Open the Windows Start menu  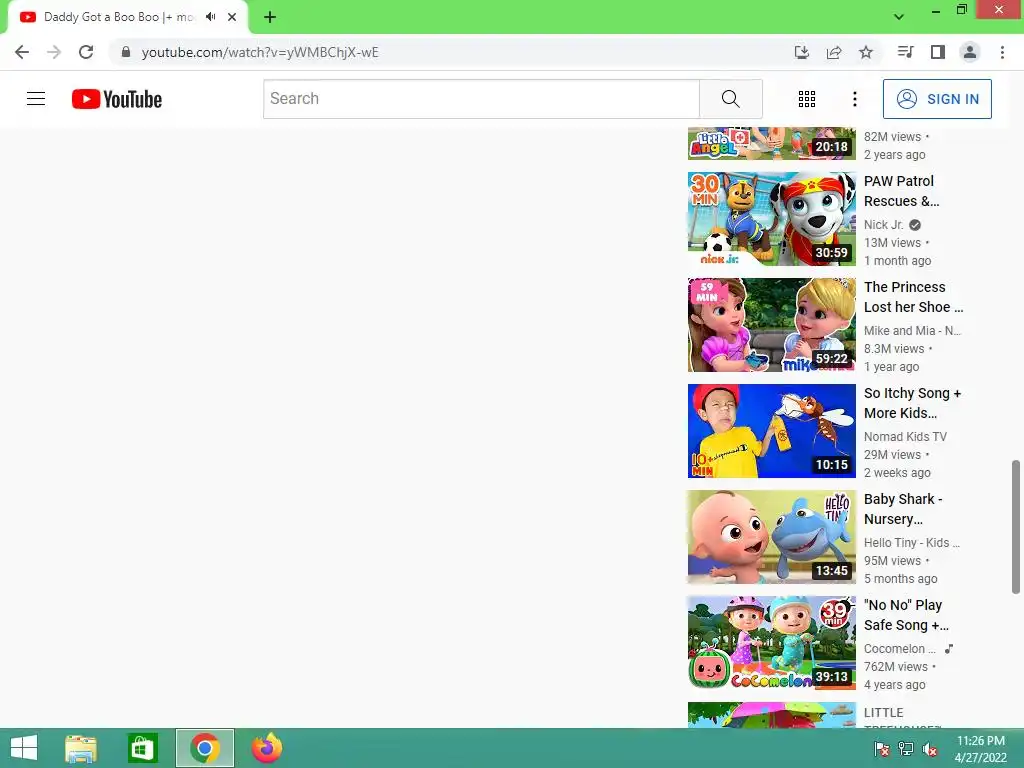click(x=24, y=748)
